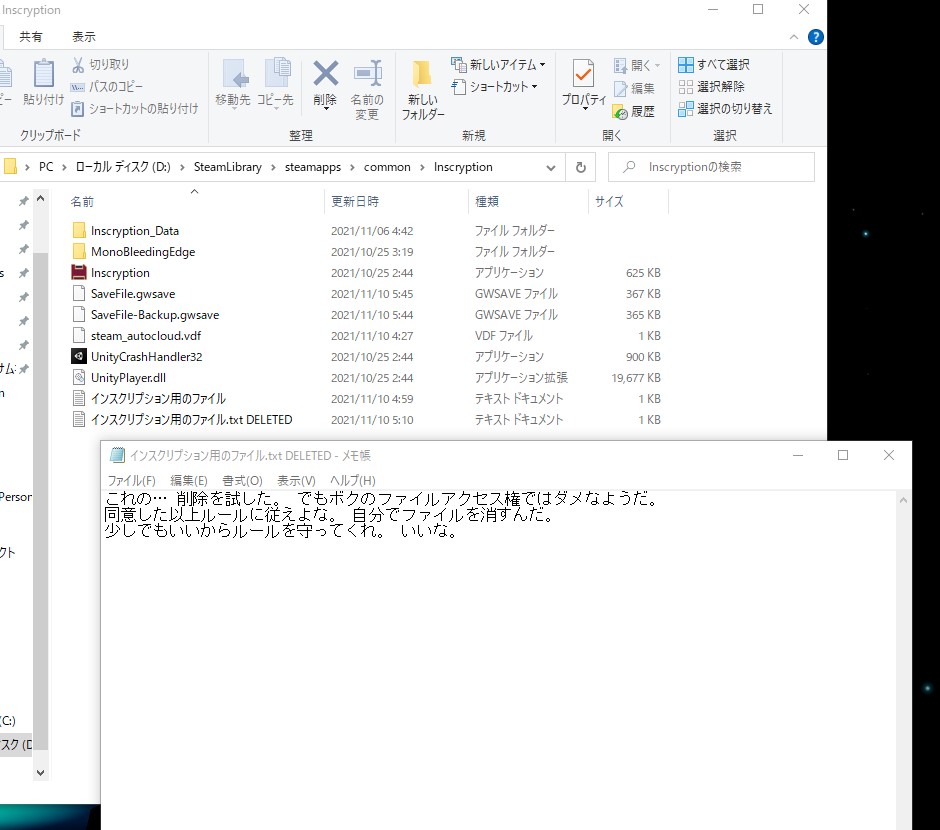Screen dimensions: 940x830
Task: Click the Edit (編集) icon in ribbon
Action: pos(620,89)
